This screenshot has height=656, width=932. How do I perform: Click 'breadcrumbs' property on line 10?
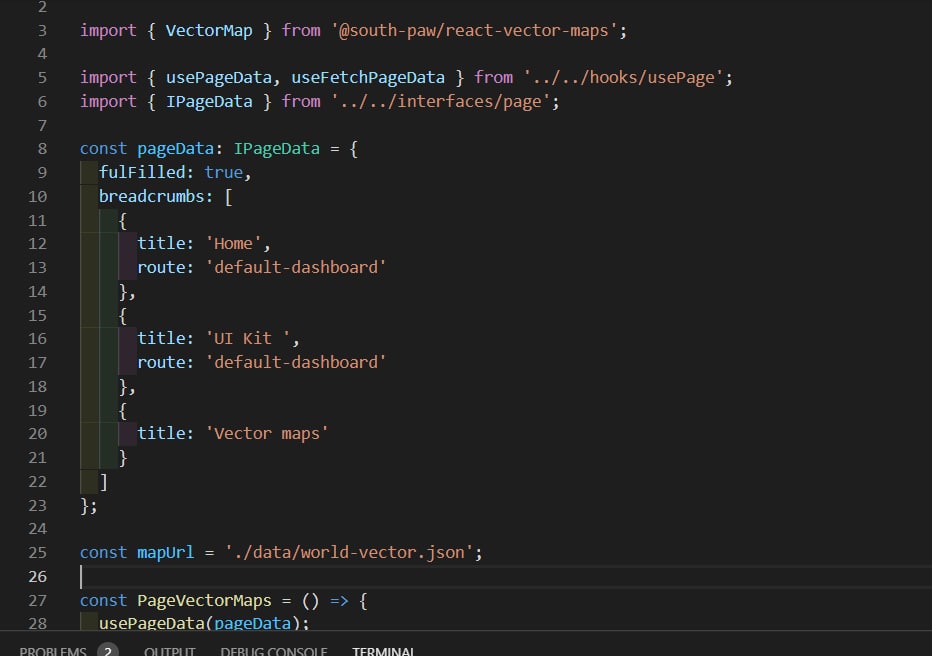151,196
